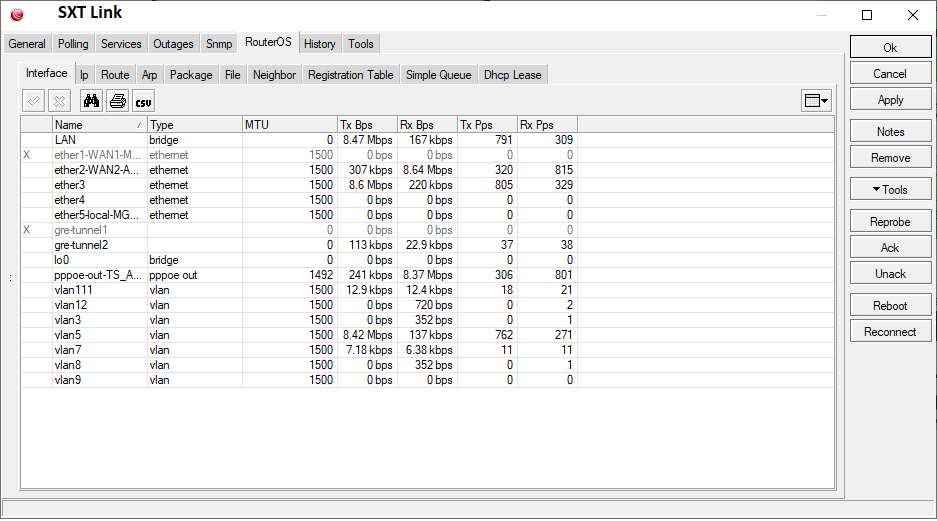Sort by the Type column header
This screenshot has width=937, height=521.
coord(194,125)
